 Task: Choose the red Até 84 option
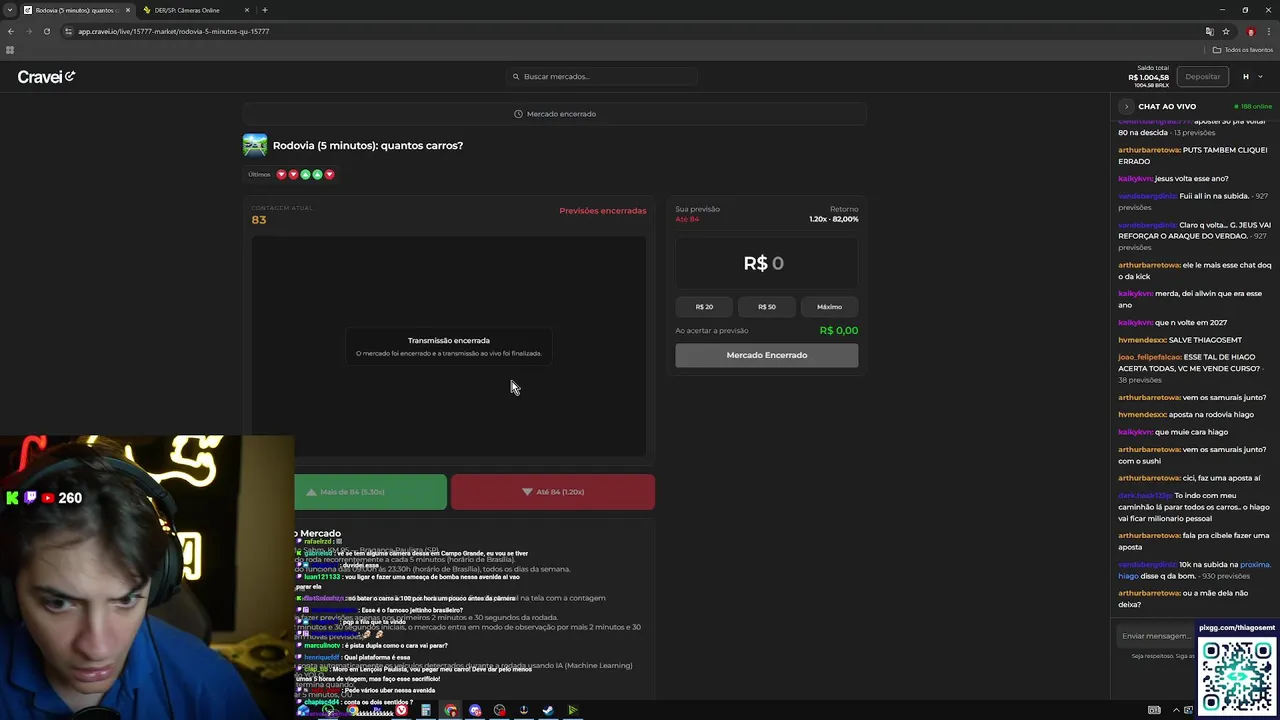(x=553, y=492)
